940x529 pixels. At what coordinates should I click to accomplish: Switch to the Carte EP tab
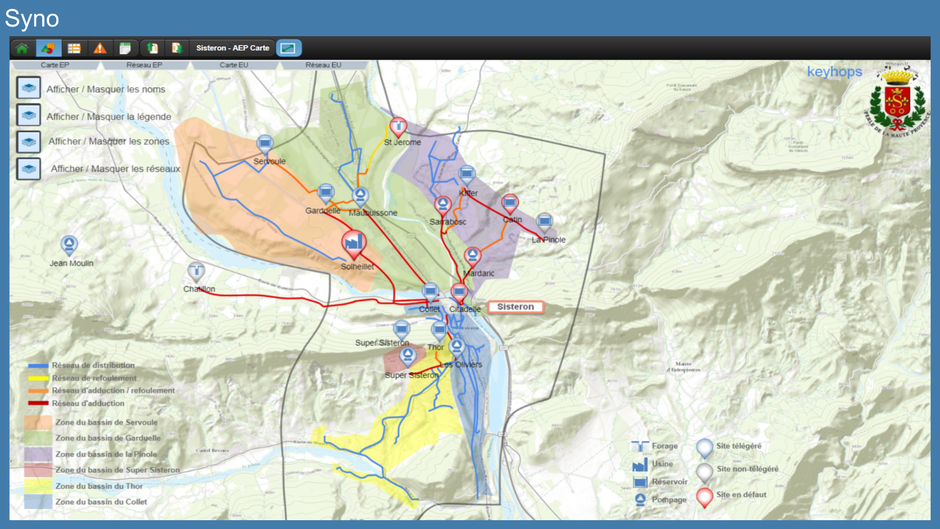pos(55,65)
